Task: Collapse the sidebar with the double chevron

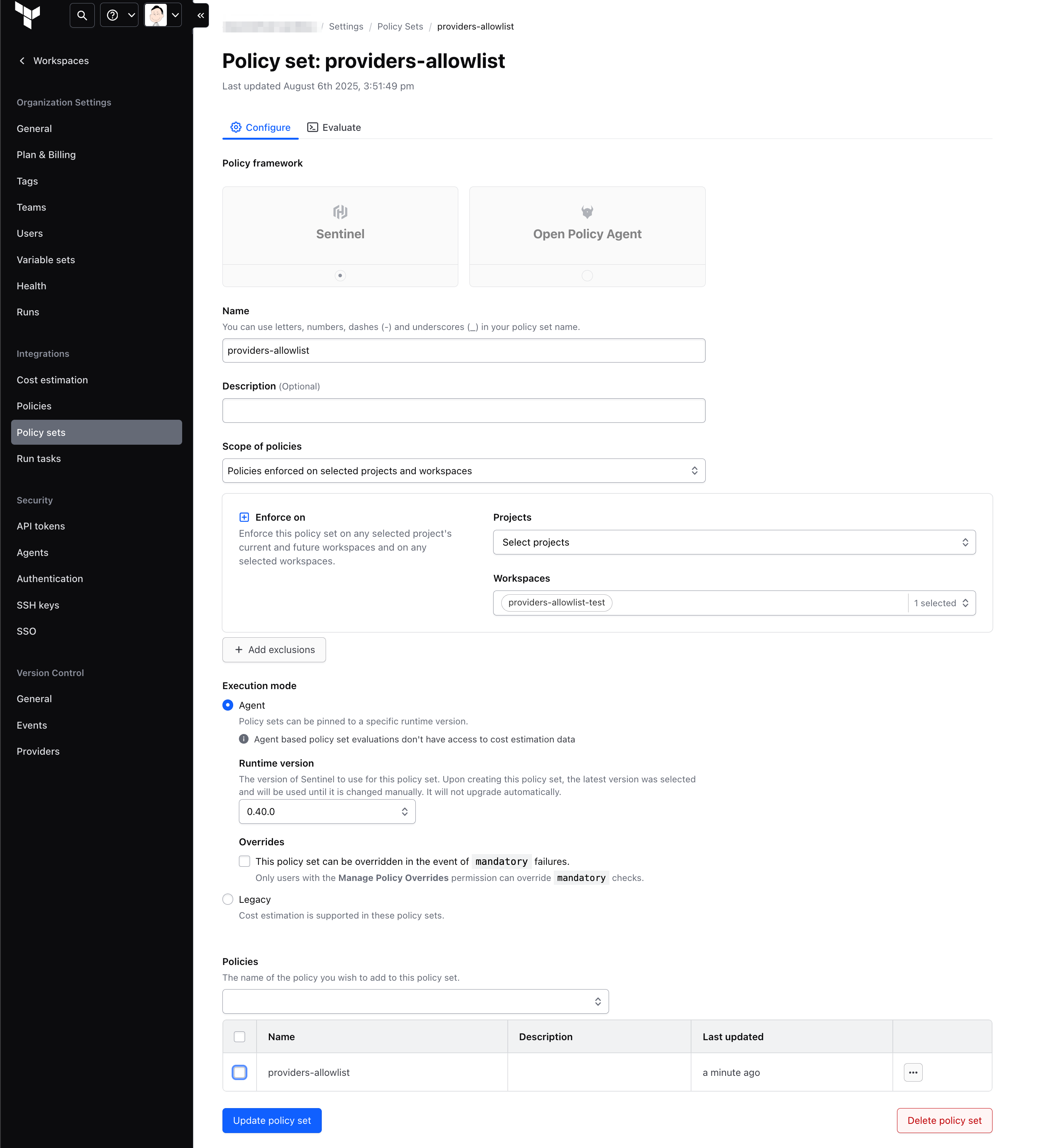Action: 201,15
